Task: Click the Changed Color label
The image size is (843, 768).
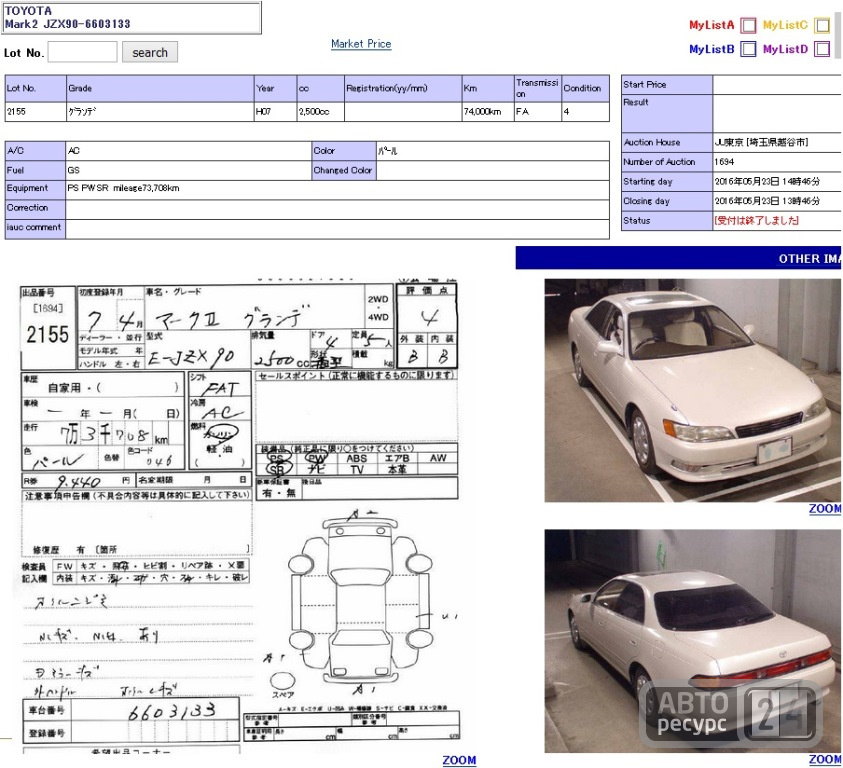Action: click(344, 170)
